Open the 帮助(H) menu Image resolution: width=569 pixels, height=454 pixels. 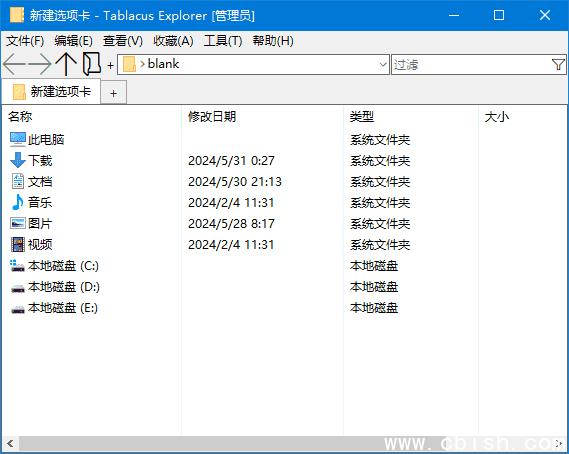[x=273, y=41]
